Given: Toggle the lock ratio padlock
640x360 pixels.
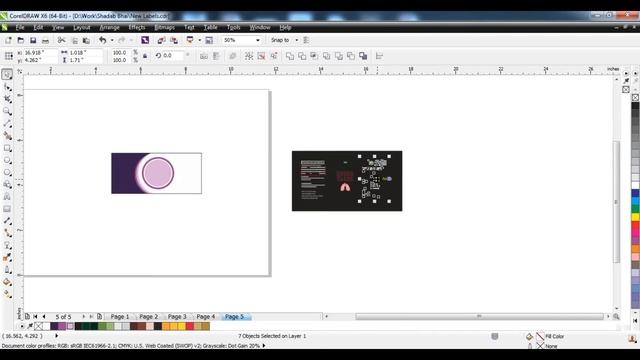Looking at the screenshot, I should click(x=145, y=56).
